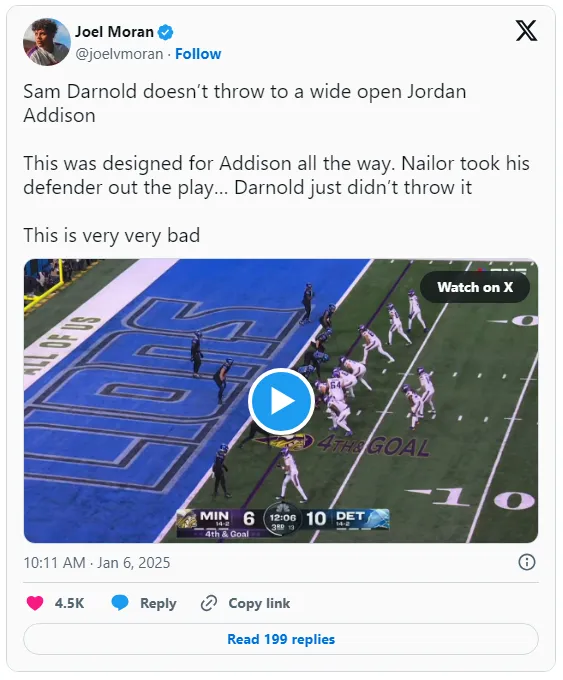Open the @joelvmoran handle link
This screenshot has width=563, height=680.
[119, 54]
